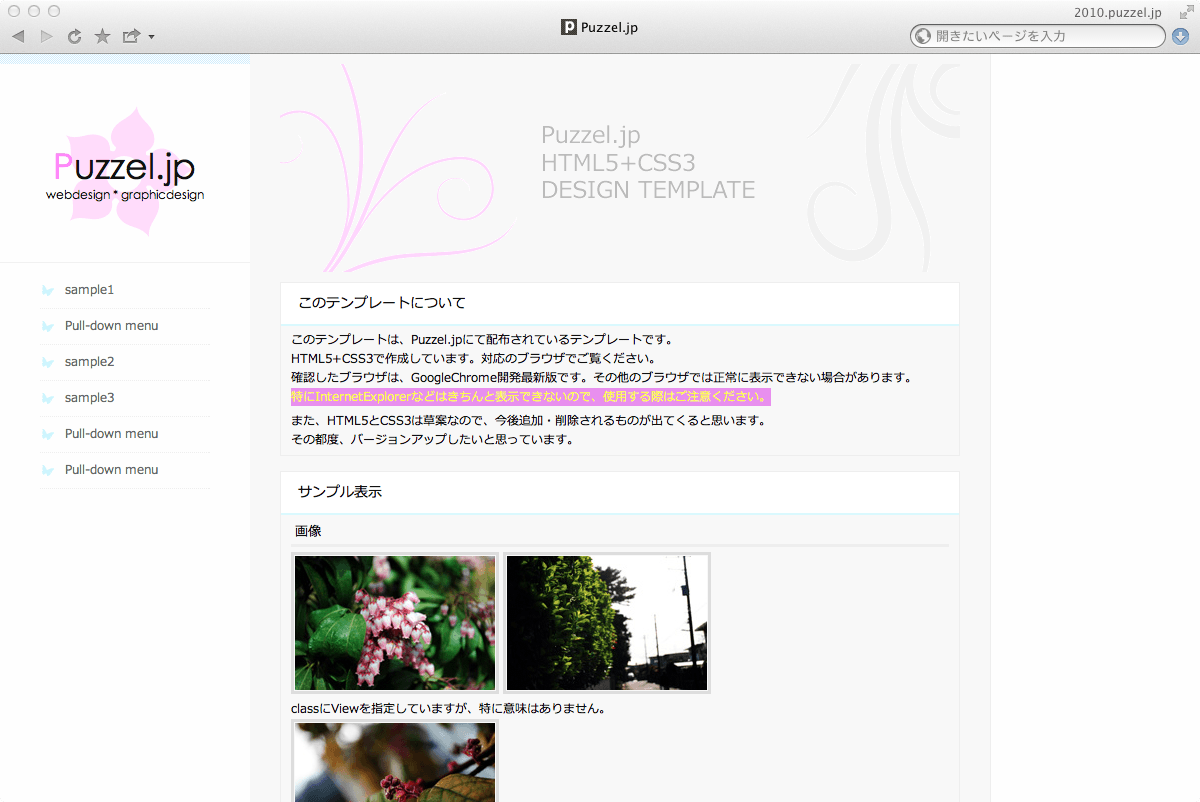
Task: Open the sample1 sidebar link
Action: (89, 290)
